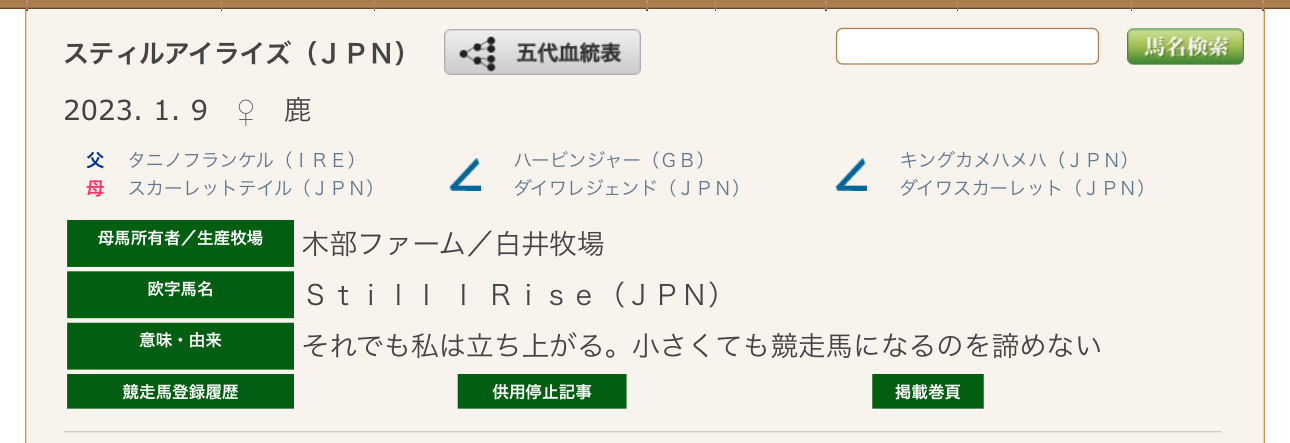The image size is (1290, 443).
Task: Open the 競走馬登録履歴 tab
Action: [x=181, y=392]
